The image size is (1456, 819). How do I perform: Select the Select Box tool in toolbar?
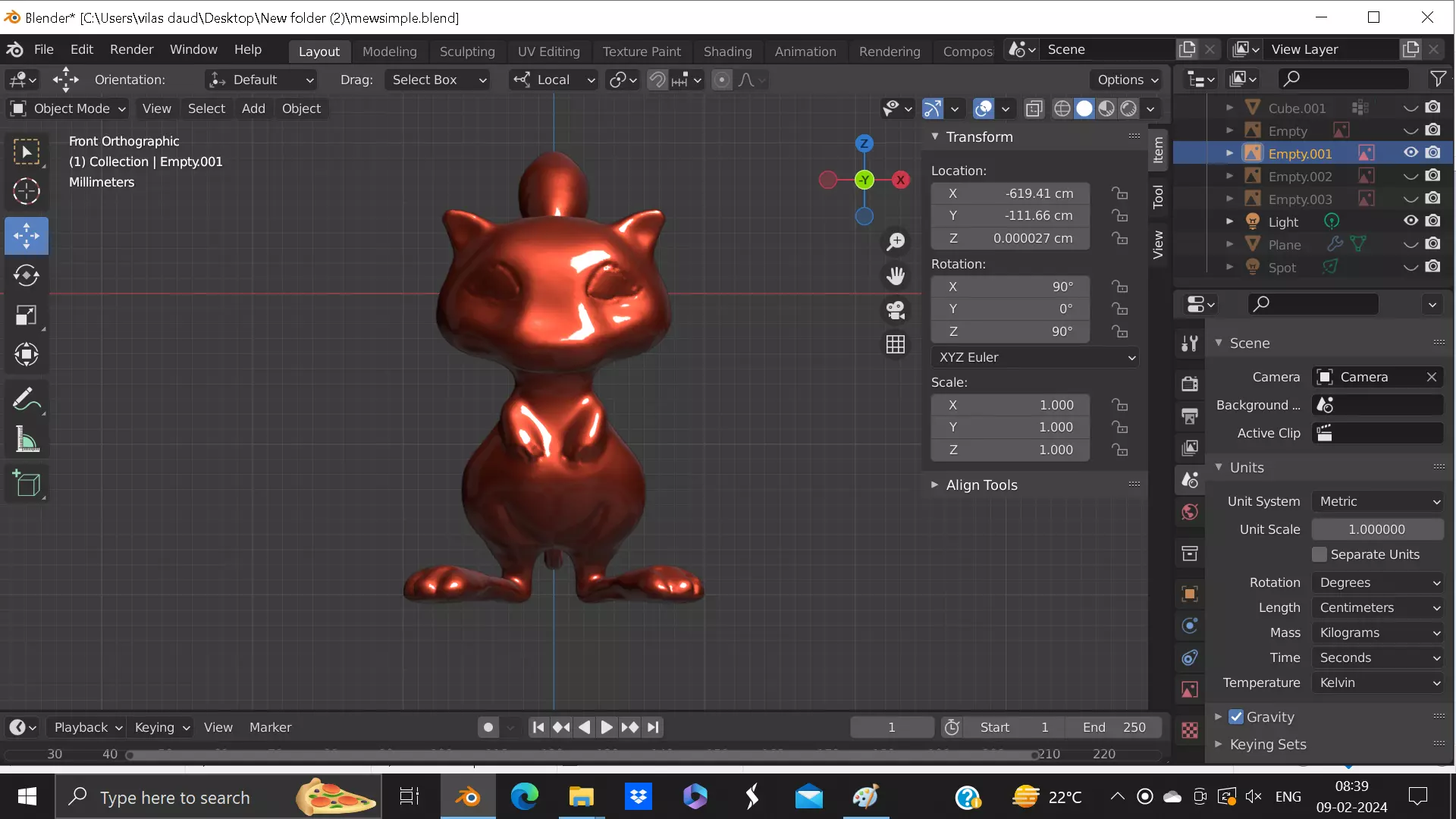27,152
